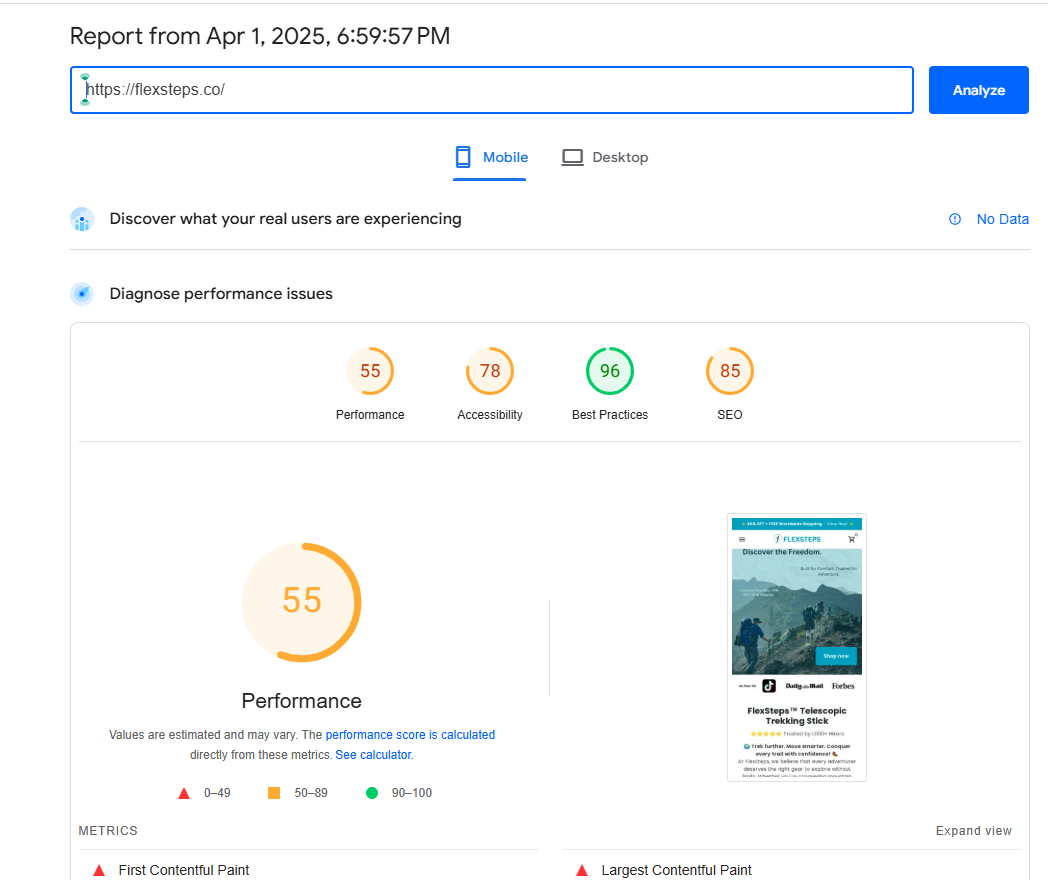1048x880 pixels.
Task: Click the large Performance score circle
Action: click(x=301, y=602)
